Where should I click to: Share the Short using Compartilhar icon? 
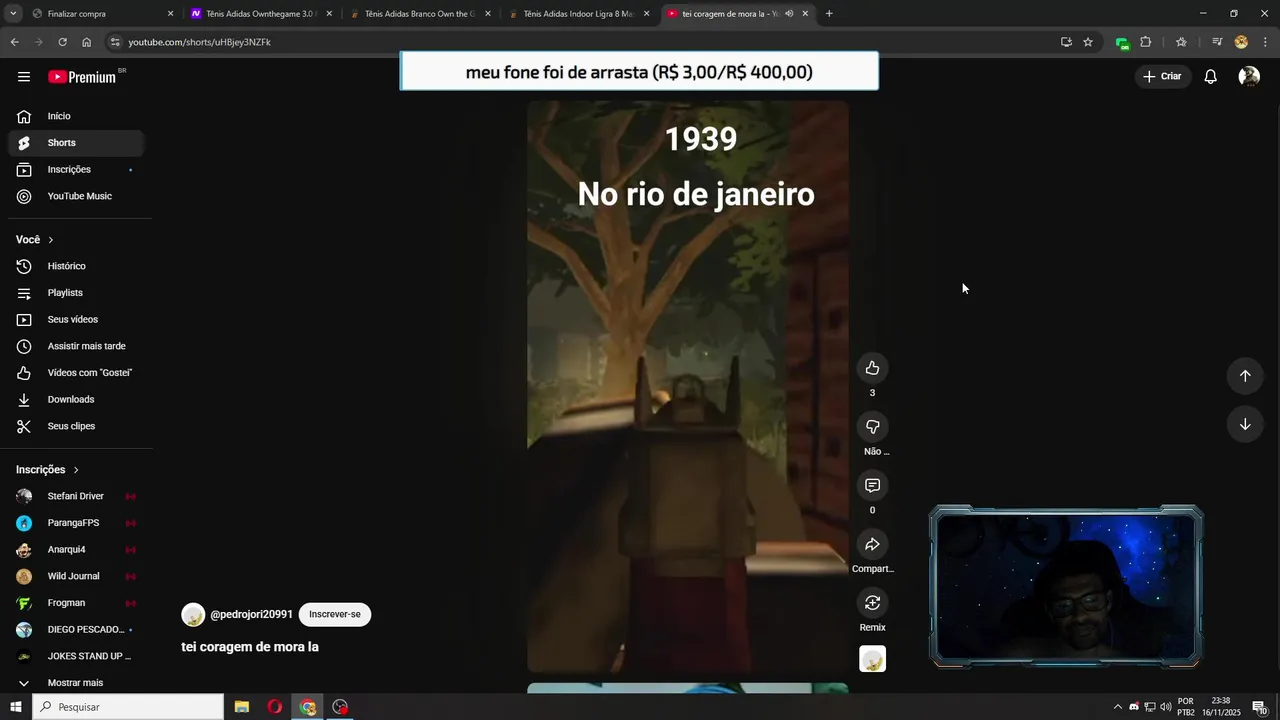click(872, 544)
